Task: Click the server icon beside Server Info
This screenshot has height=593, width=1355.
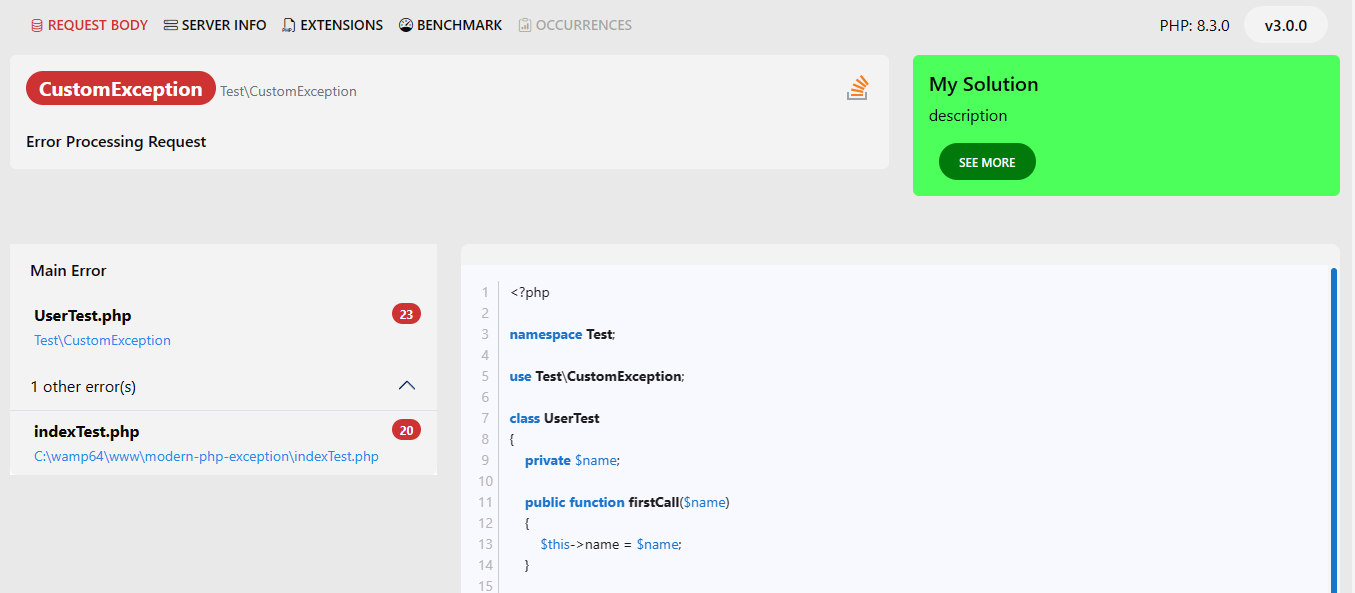Action: coord(171,25)
